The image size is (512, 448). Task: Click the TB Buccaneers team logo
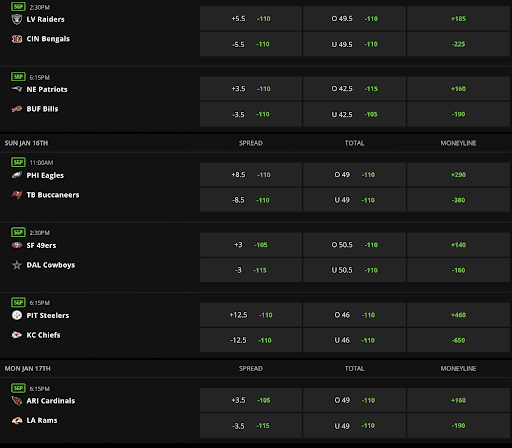point(17,195)
